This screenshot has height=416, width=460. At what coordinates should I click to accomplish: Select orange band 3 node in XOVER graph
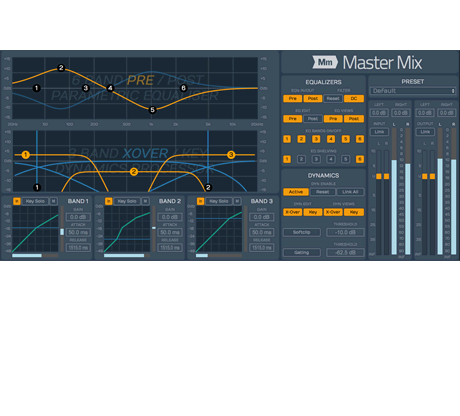(x=231, y=155)
